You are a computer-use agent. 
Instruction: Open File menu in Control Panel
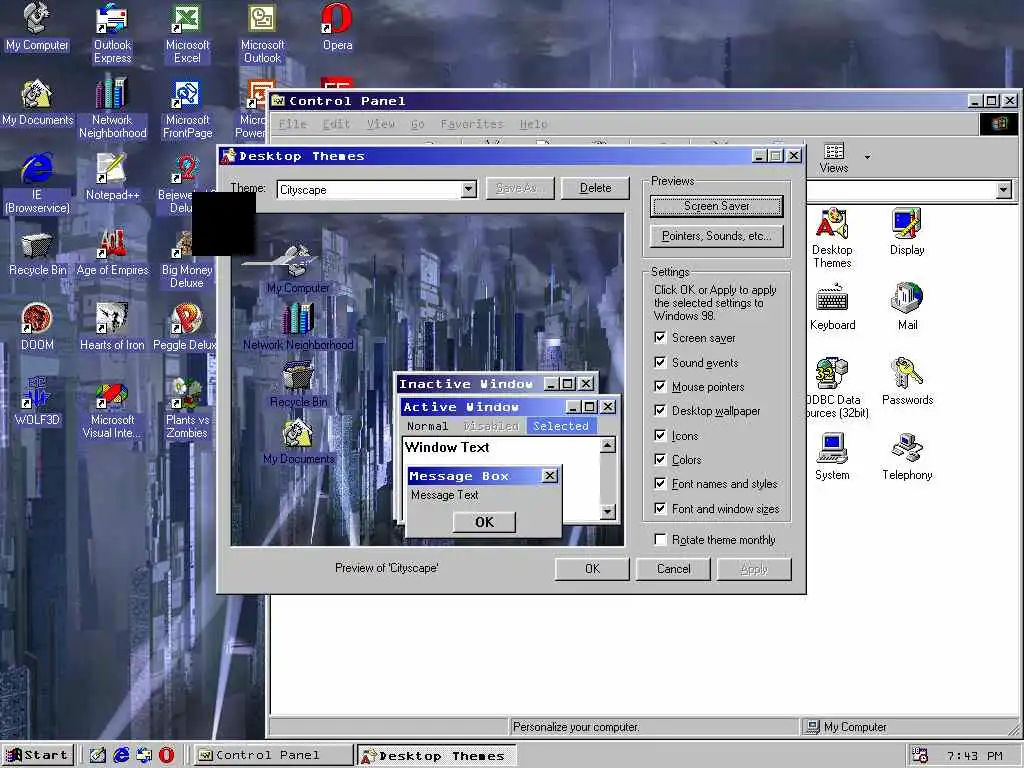pos(293,123)
